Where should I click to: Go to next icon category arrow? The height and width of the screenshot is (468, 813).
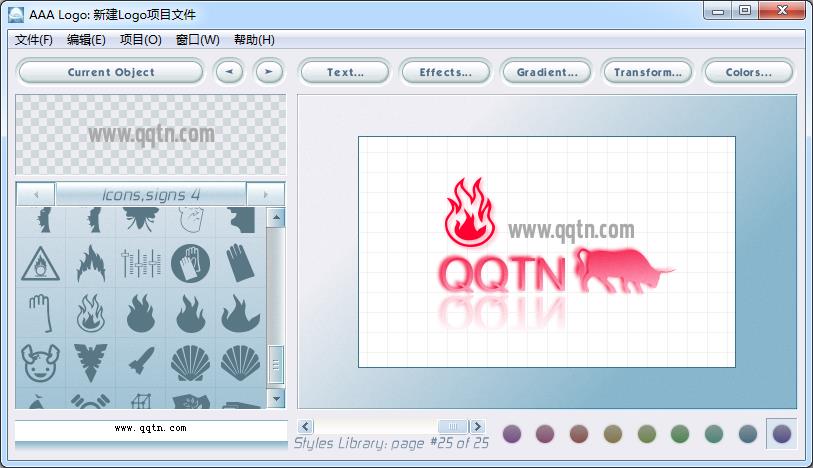pos(266,194)
